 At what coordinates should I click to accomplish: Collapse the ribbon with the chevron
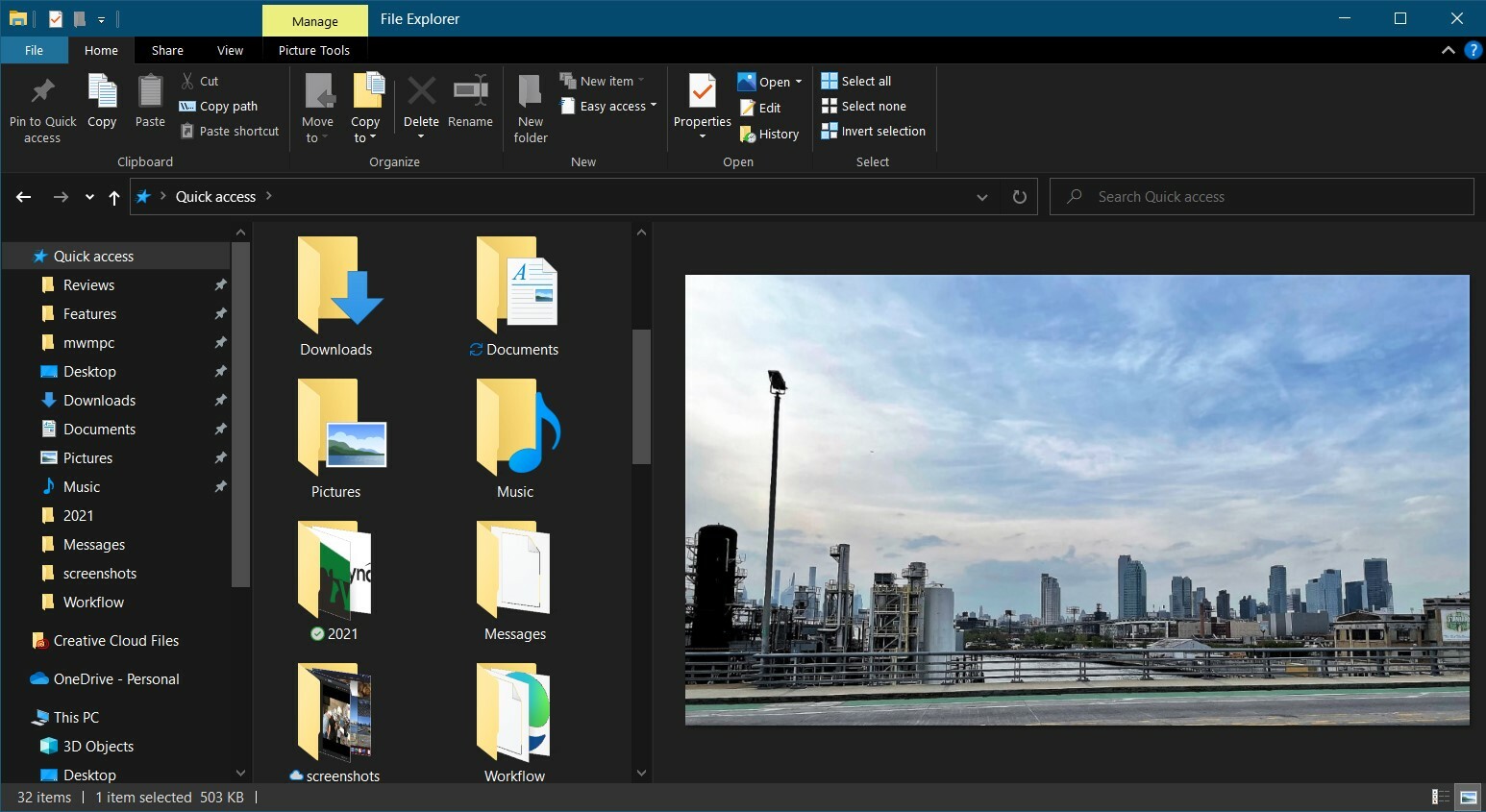coord(1449,50)
